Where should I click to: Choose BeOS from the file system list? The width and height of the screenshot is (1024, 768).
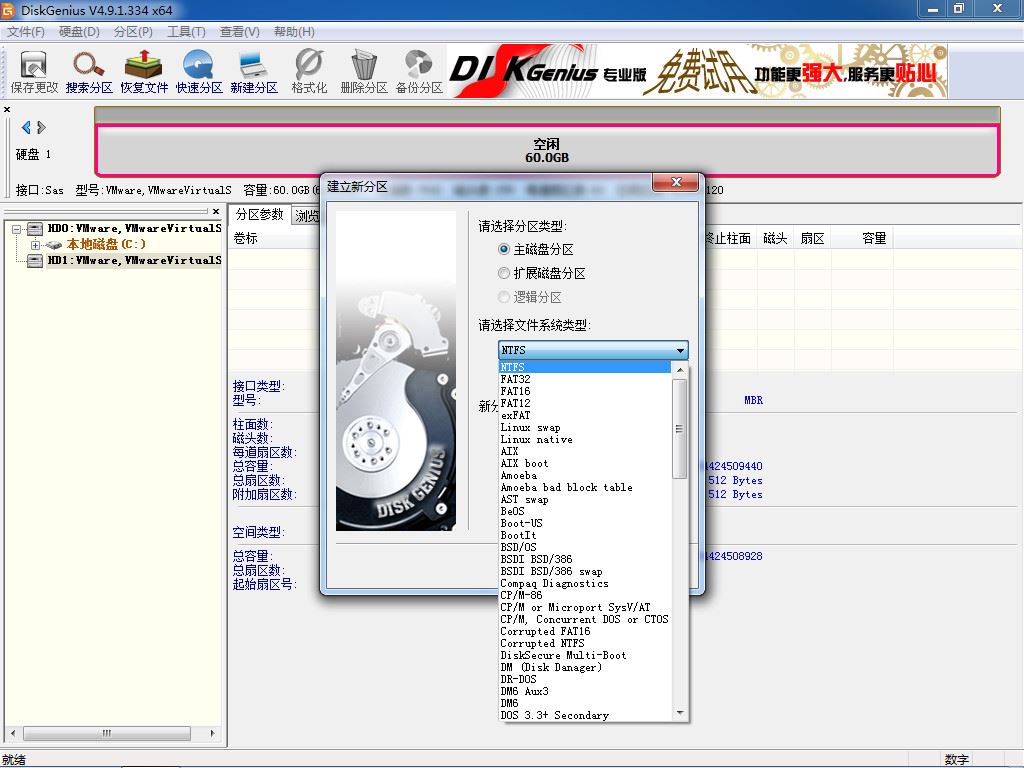585,511
